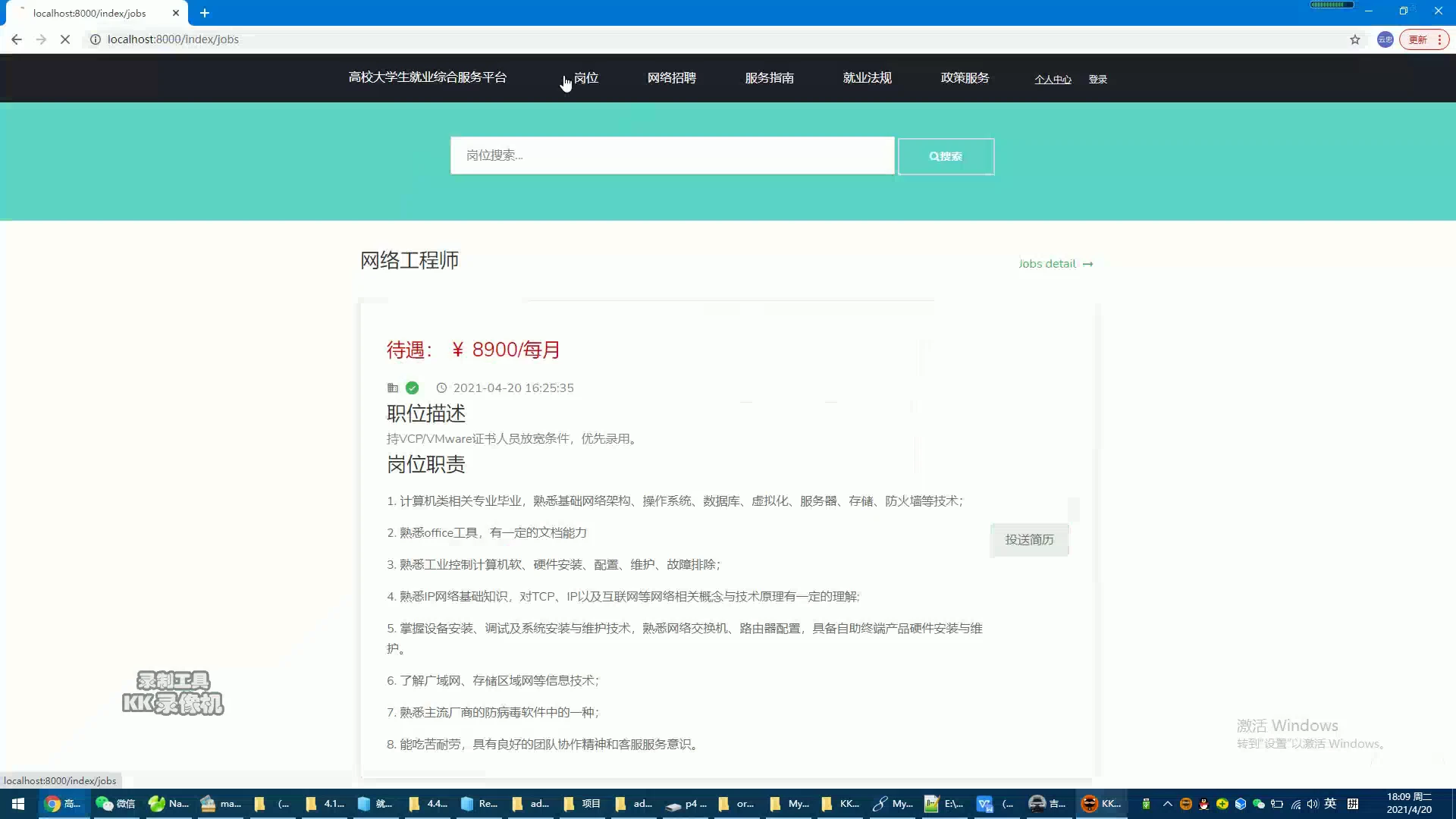Screen dimensions: 1456x819
Task: Bookmark page with star icon
Action: (1355, 39)
